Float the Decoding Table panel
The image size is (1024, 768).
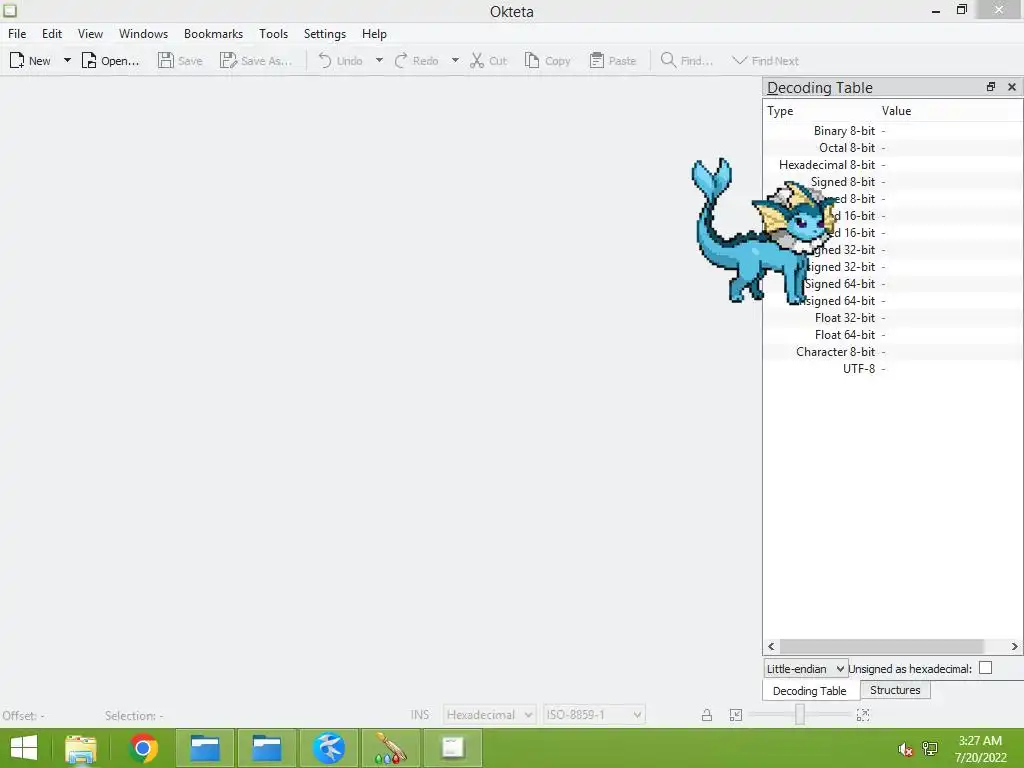click(x=991, y=87)
